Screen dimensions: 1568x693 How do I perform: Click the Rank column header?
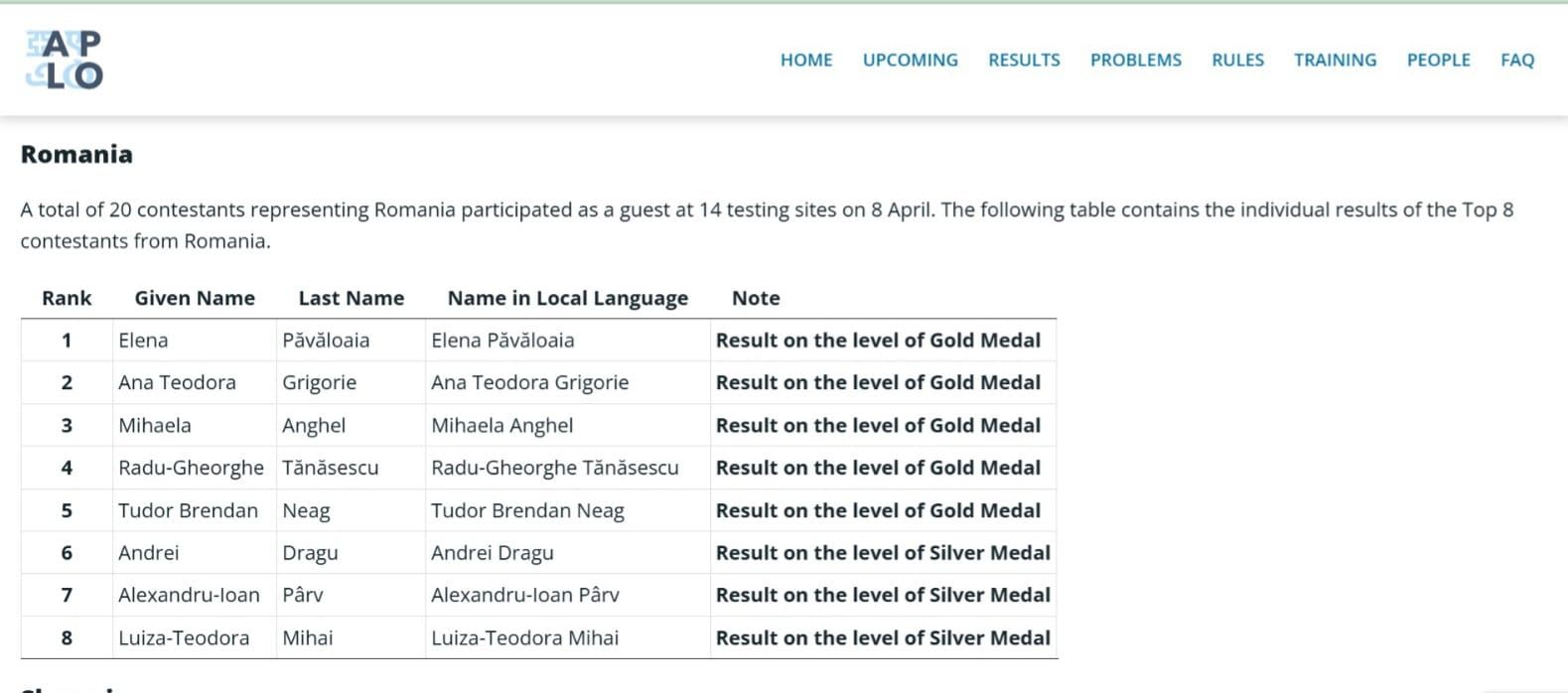[x=67, y=298]
